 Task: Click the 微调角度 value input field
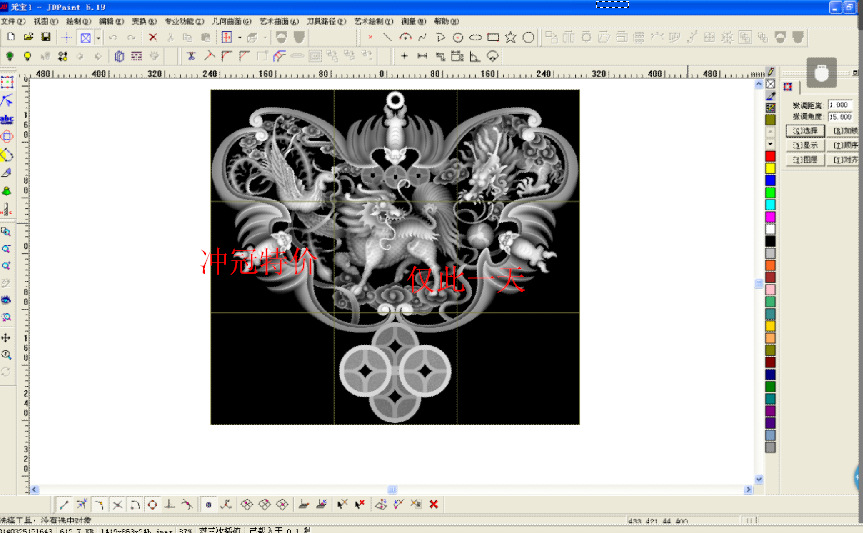(840, 117)
